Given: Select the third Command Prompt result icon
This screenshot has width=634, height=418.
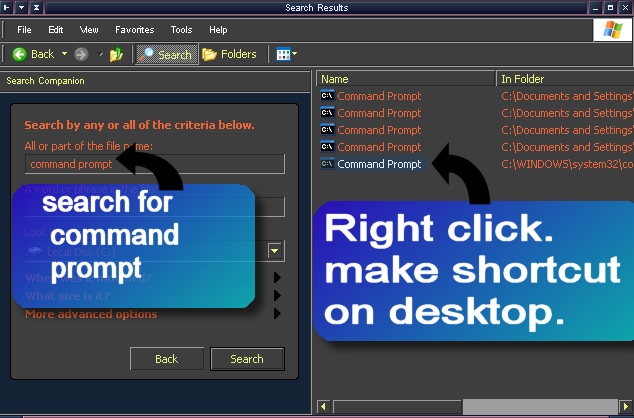Looking at the screenshot, I should (x=327, y=130).
